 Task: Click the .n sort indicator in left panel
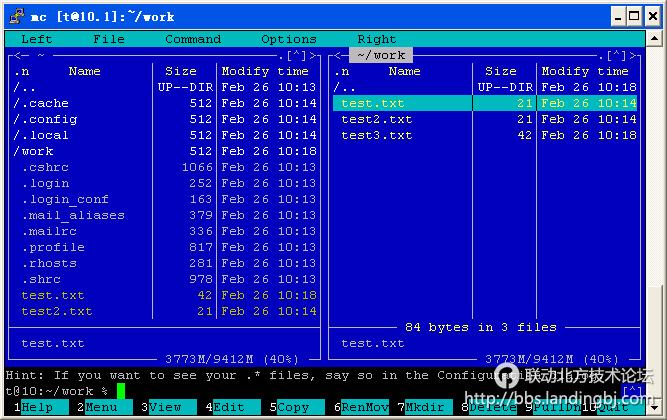[x=22, y=71]
